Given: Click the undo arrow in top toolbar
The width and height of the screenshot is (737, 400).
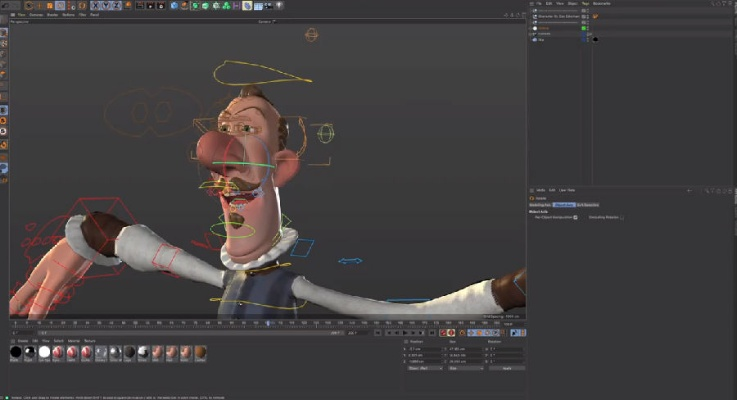Looking at the screenshot, I should pyautogui.click(x=6, y=6).
